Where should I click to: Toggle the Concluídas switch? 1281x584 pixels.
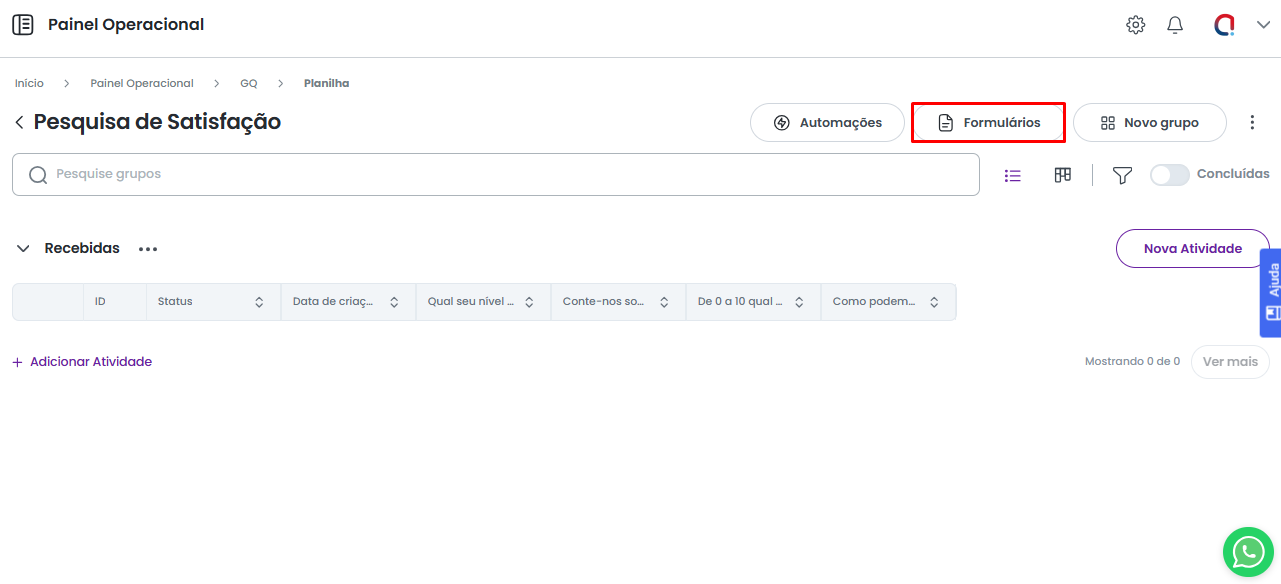point(1169,175)
